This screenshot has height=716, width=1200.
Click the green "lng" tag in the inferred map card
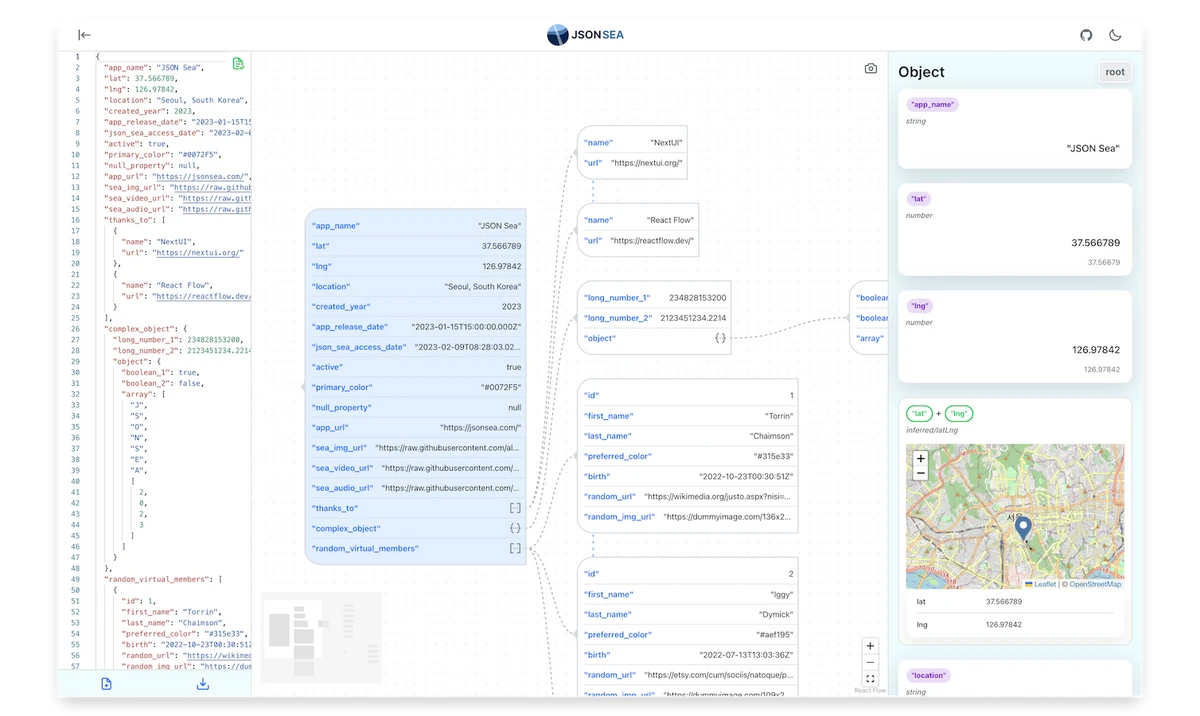pyautogui.click(x=960, y=413)
